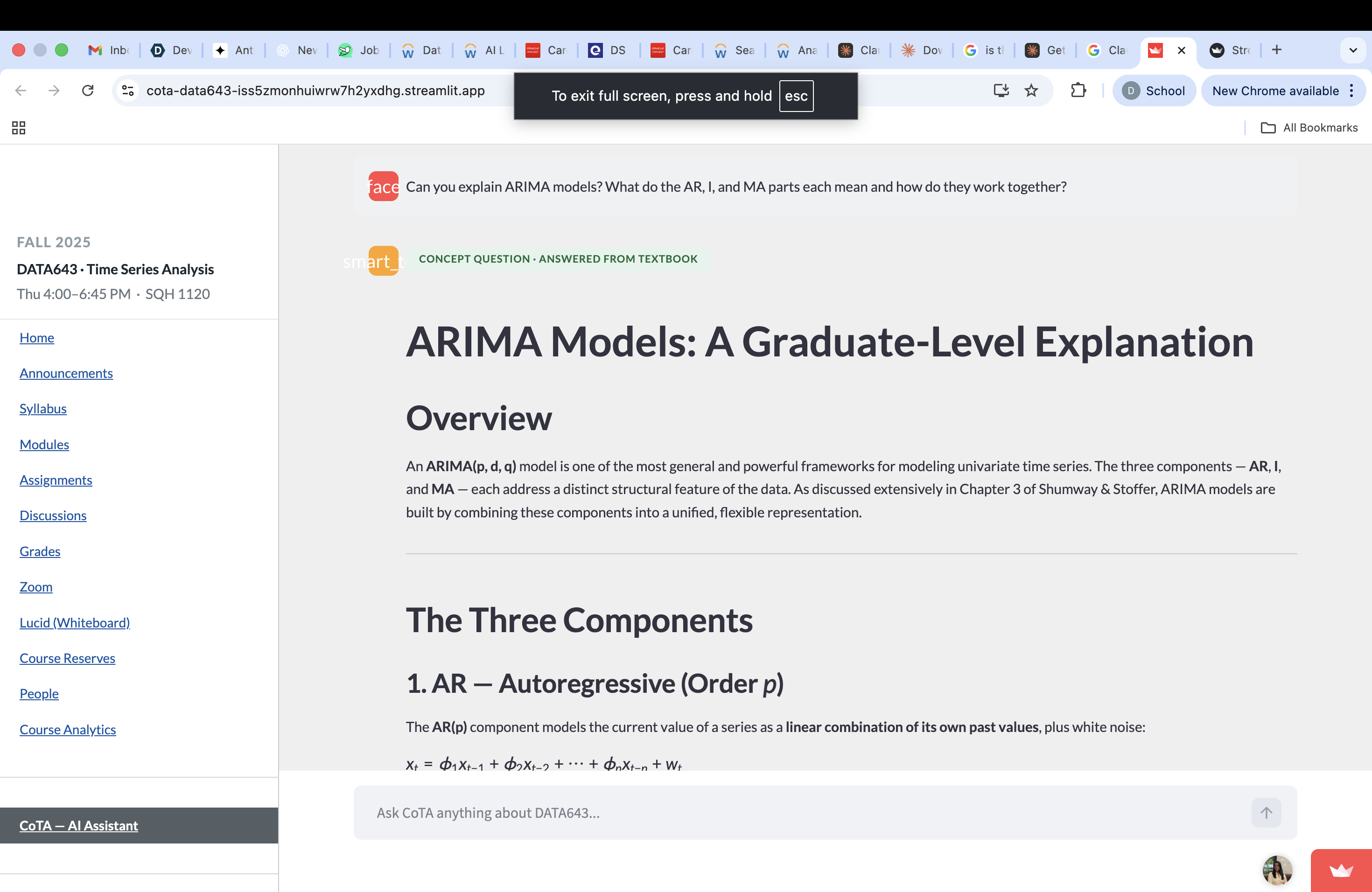Open a new tab with plus button

[x=1276, y=50]
